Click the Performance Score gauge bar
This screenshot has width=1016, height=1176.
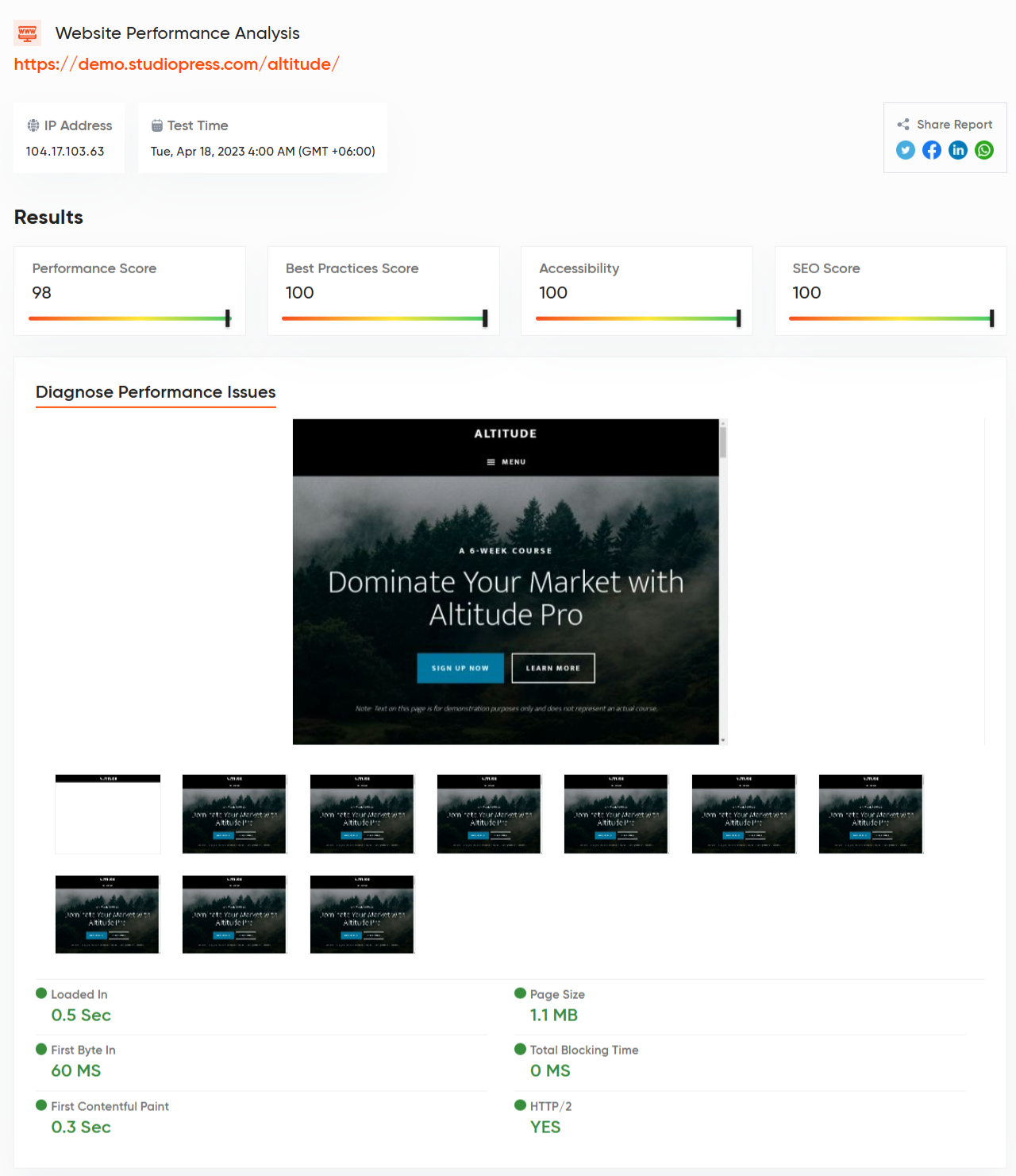(x=129, y=318)
